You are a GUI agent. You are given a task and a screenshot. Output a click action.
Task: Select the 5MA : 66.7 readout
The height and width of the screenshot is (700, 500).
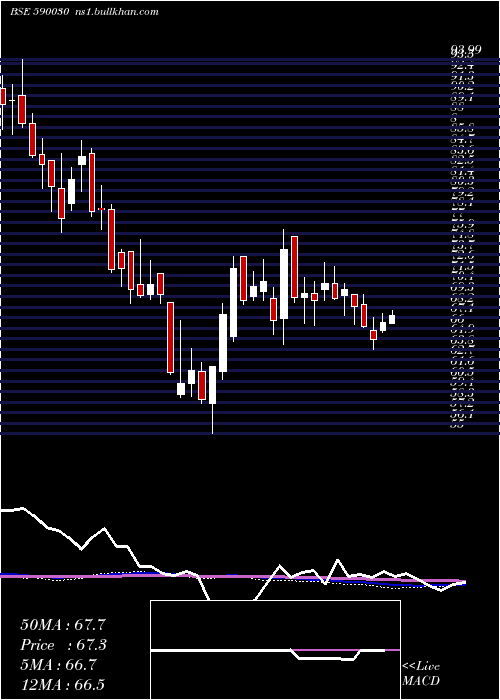click(x=58, y=665)
